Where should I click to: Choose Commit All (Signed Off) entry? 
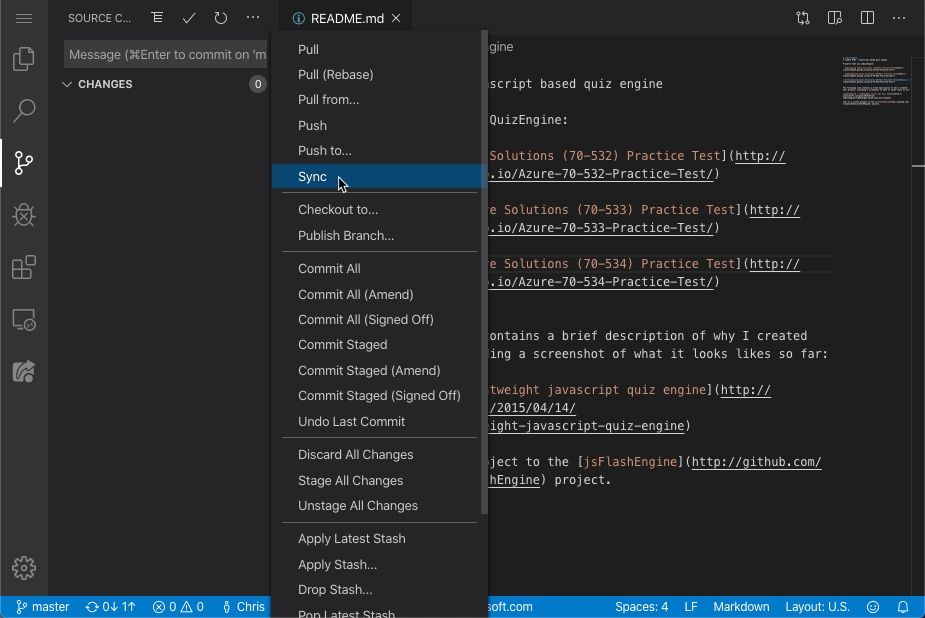pyautogui.click(x=379, y=320)
